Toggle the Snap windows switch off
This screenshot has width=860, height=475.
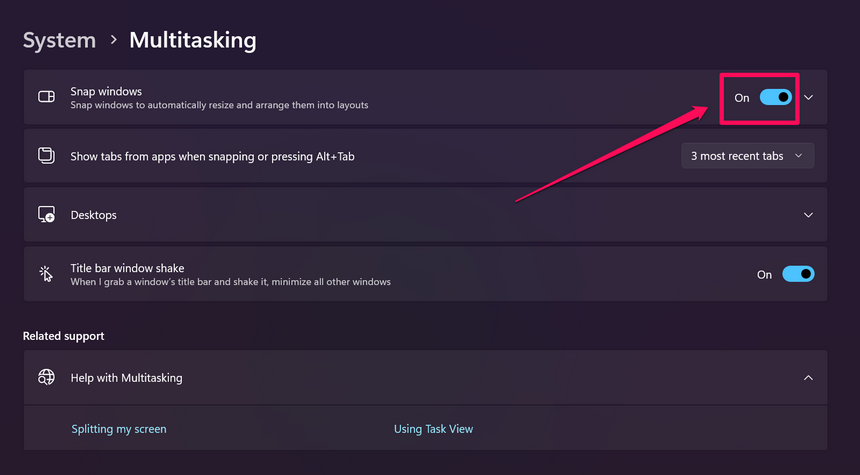pyautogui.click(x=776, y=97)
